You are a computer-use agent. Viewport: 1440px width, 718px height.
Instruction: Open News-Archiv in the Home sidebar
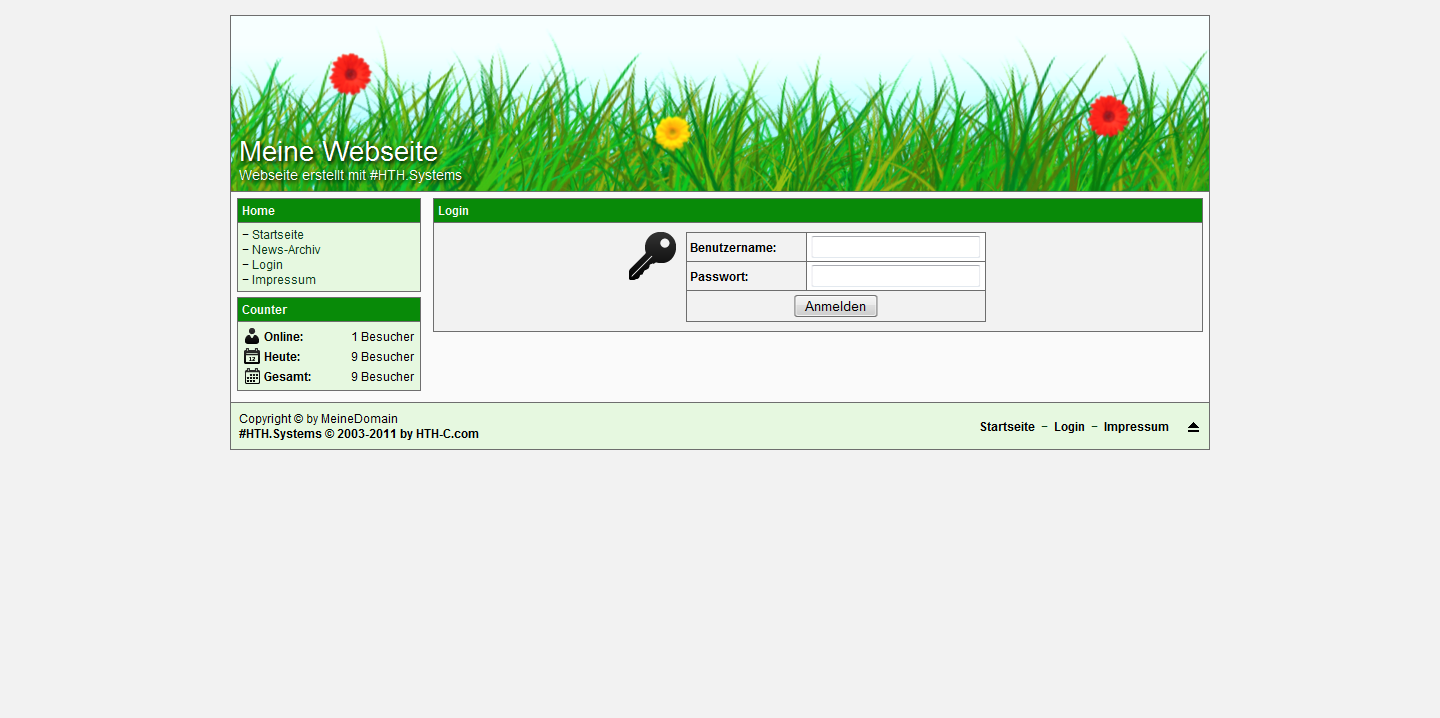[x=286, y=250]
